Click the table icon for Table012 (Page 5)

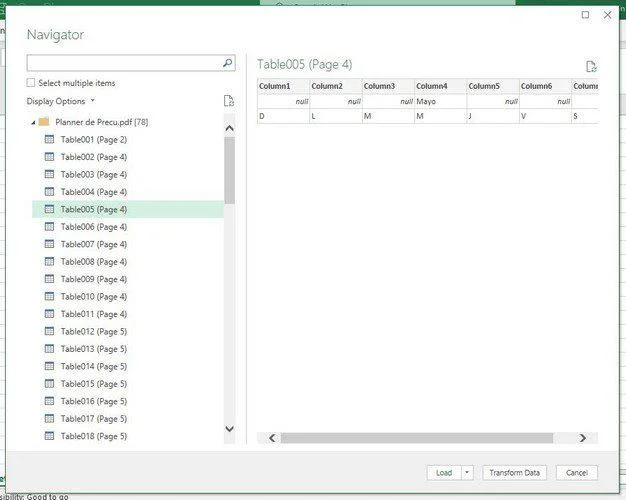point(50,331)
